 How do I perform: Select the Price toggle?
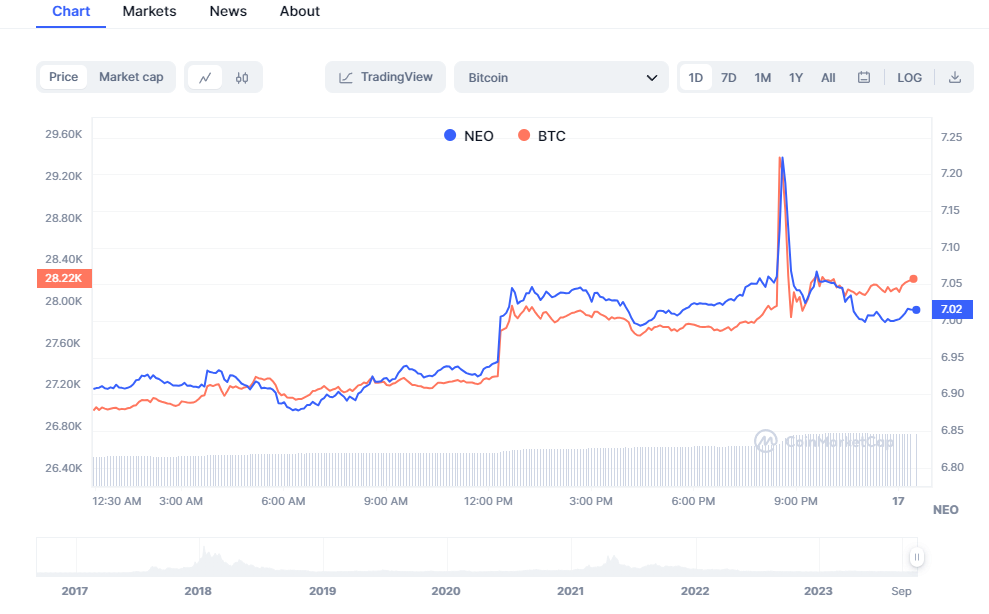63,77
